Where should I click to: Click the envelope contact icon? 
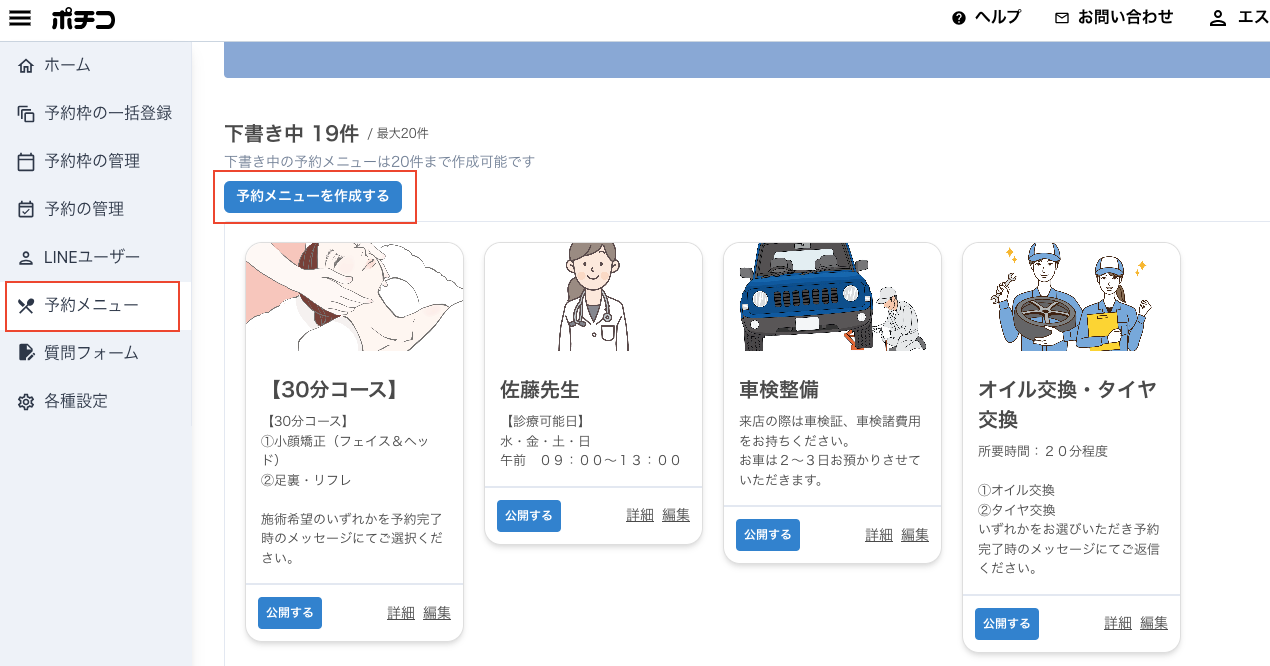coord(1062,18)
